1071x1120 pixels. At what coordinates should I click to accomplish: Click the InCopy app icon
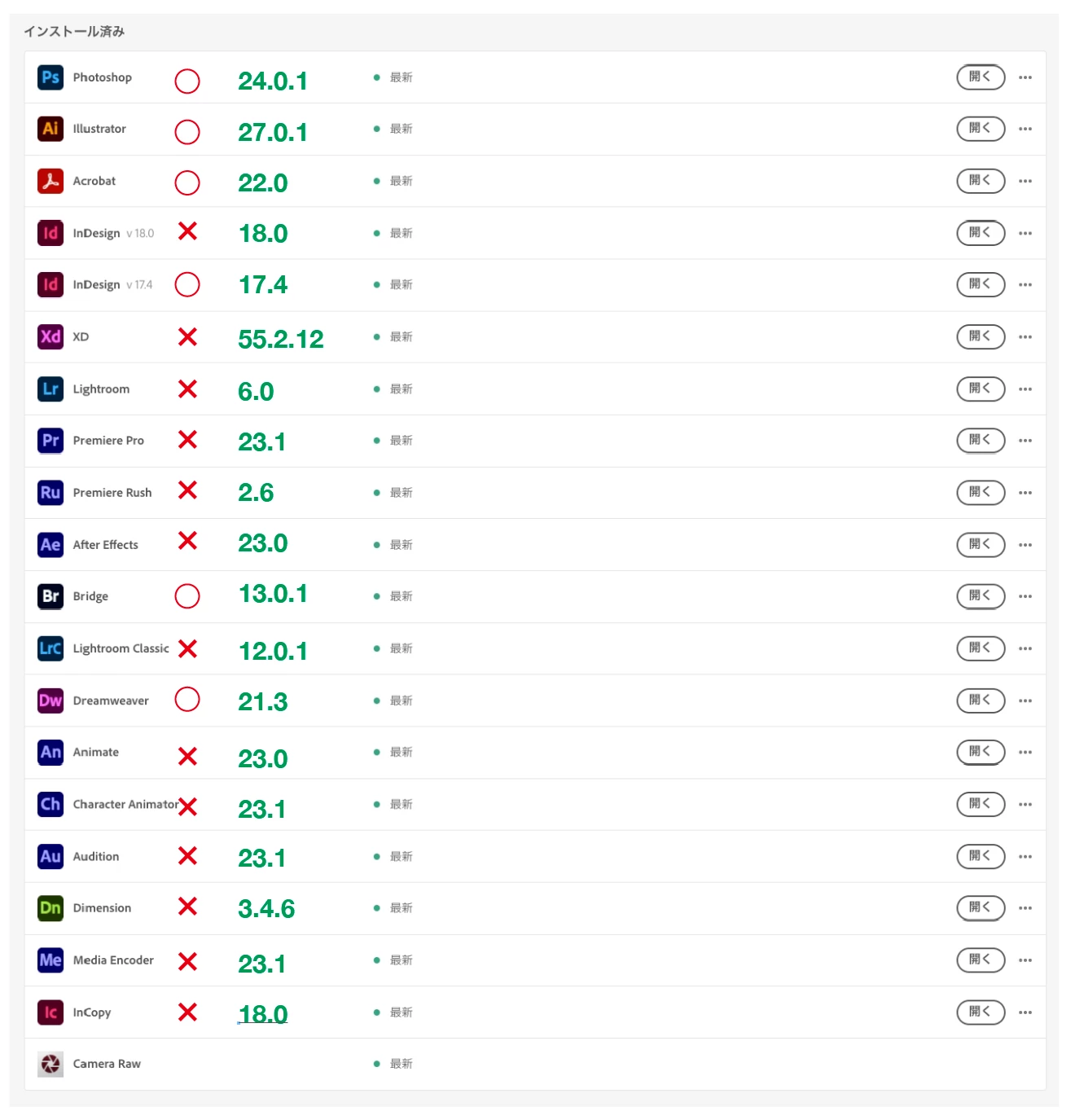[50, 1012]
